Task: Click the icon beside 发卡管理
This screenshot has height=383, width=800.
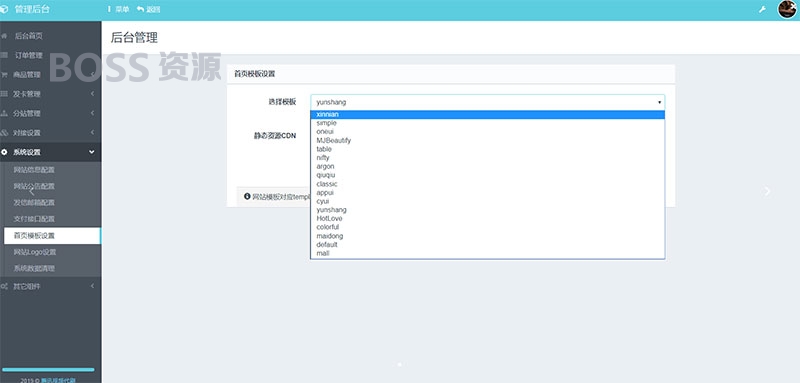Action: (5, 94)
